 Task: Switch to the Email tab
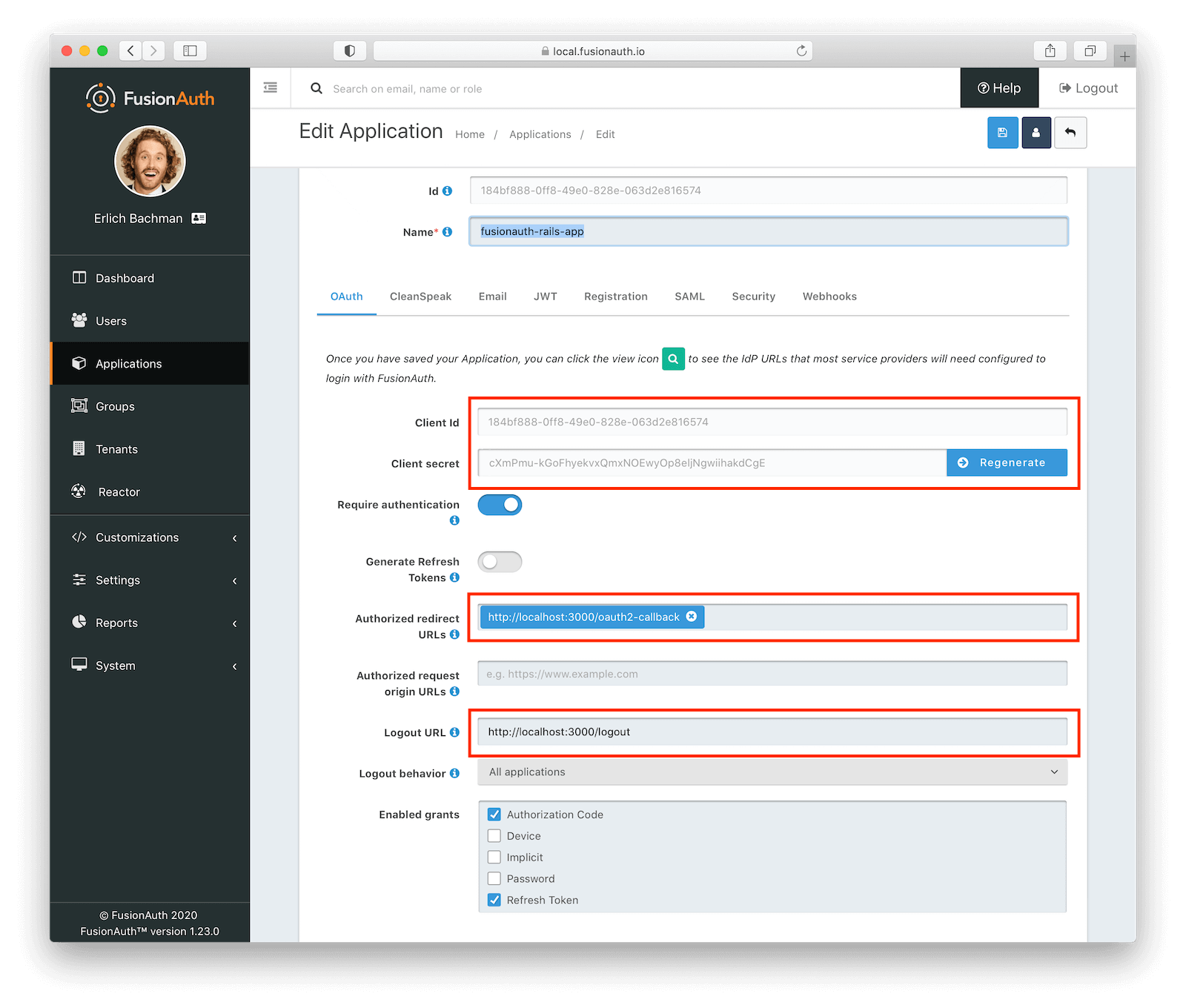coord(492,296)
